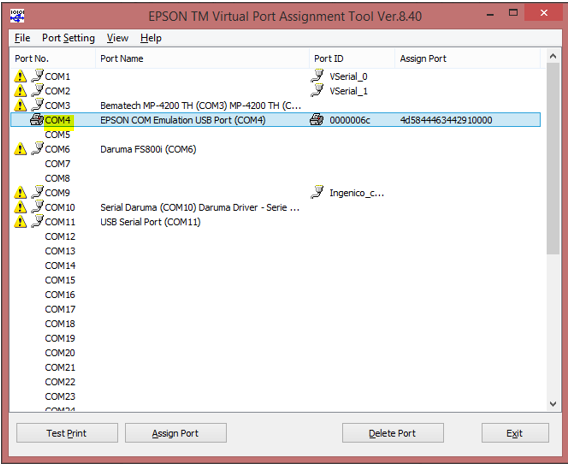Screen dimensions: 571x464
Task: Select the Bematech MP-4200 TH (COM3) entry
Action: (200, 106)
